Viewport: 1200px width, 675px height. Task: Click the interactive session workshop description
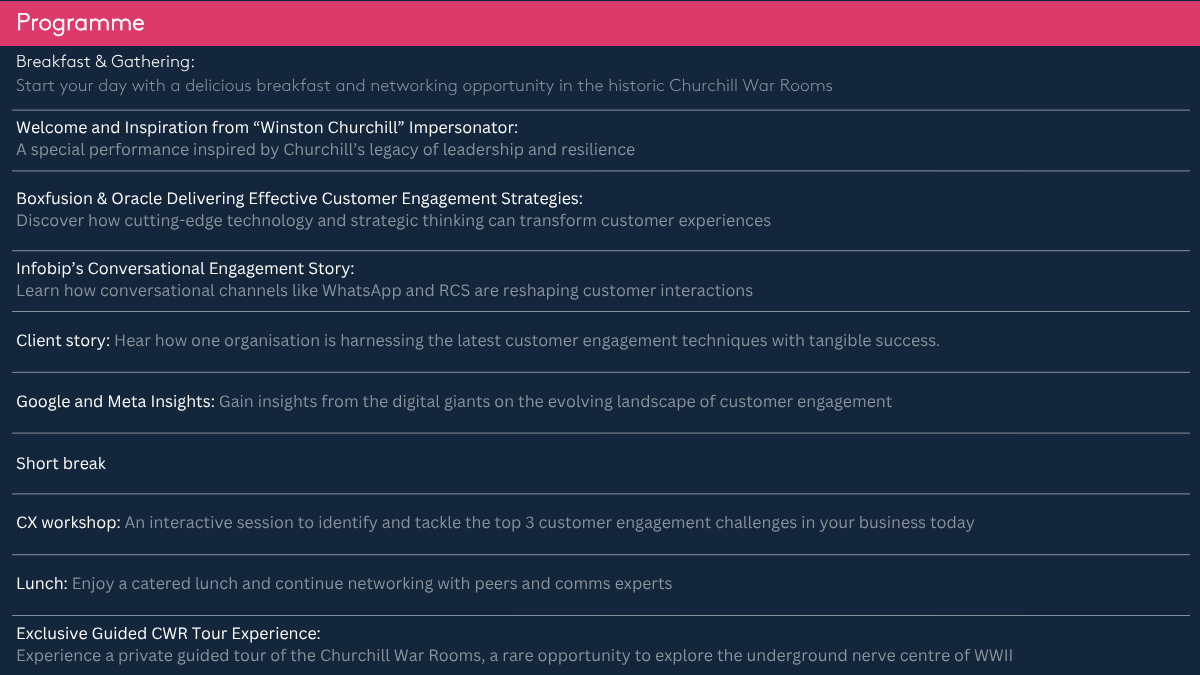pyautogui.click(x=549, y=523)
